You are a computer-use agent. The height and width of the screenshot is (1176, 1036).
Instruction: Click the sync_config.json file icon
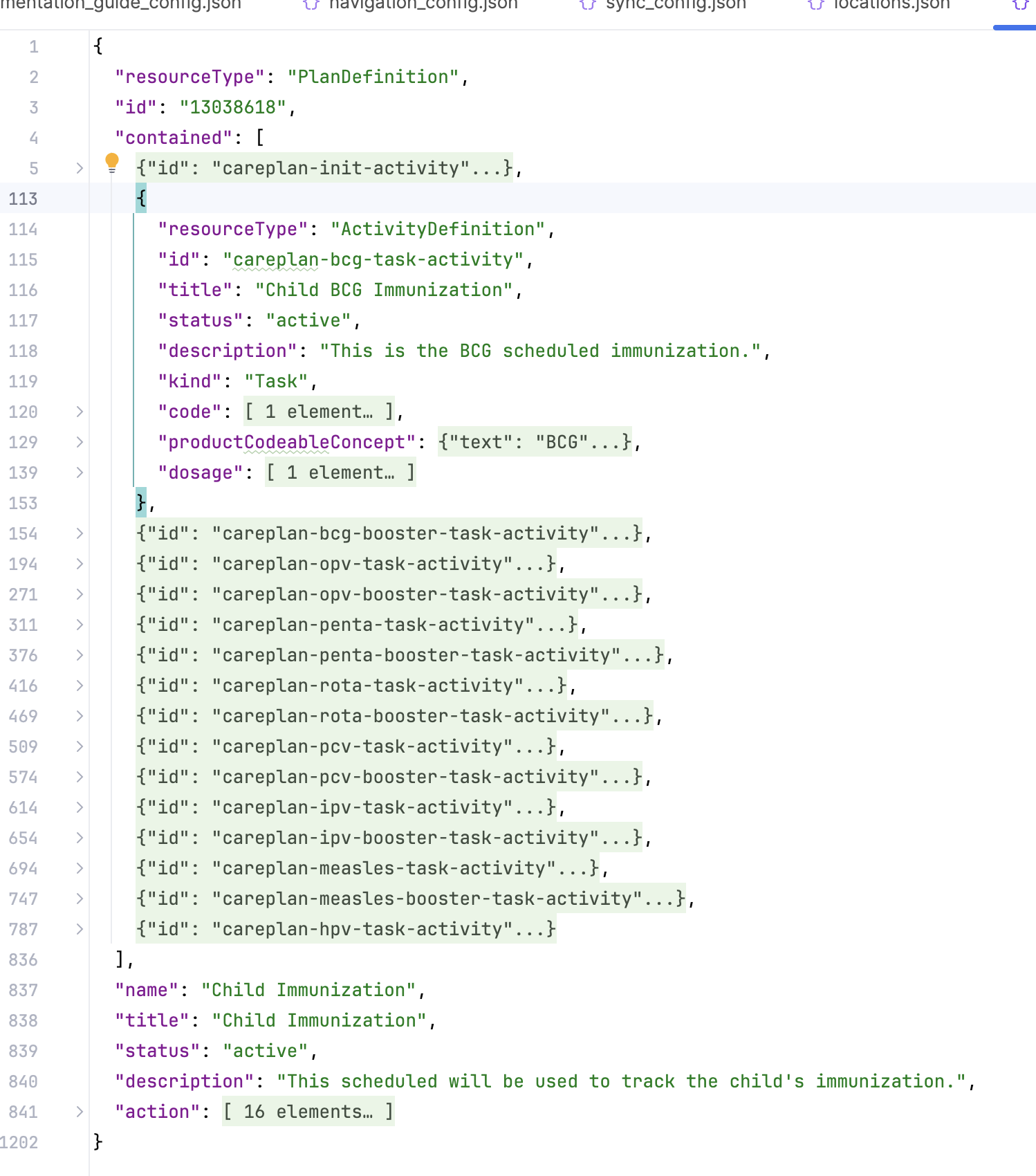tap(588, 5)
